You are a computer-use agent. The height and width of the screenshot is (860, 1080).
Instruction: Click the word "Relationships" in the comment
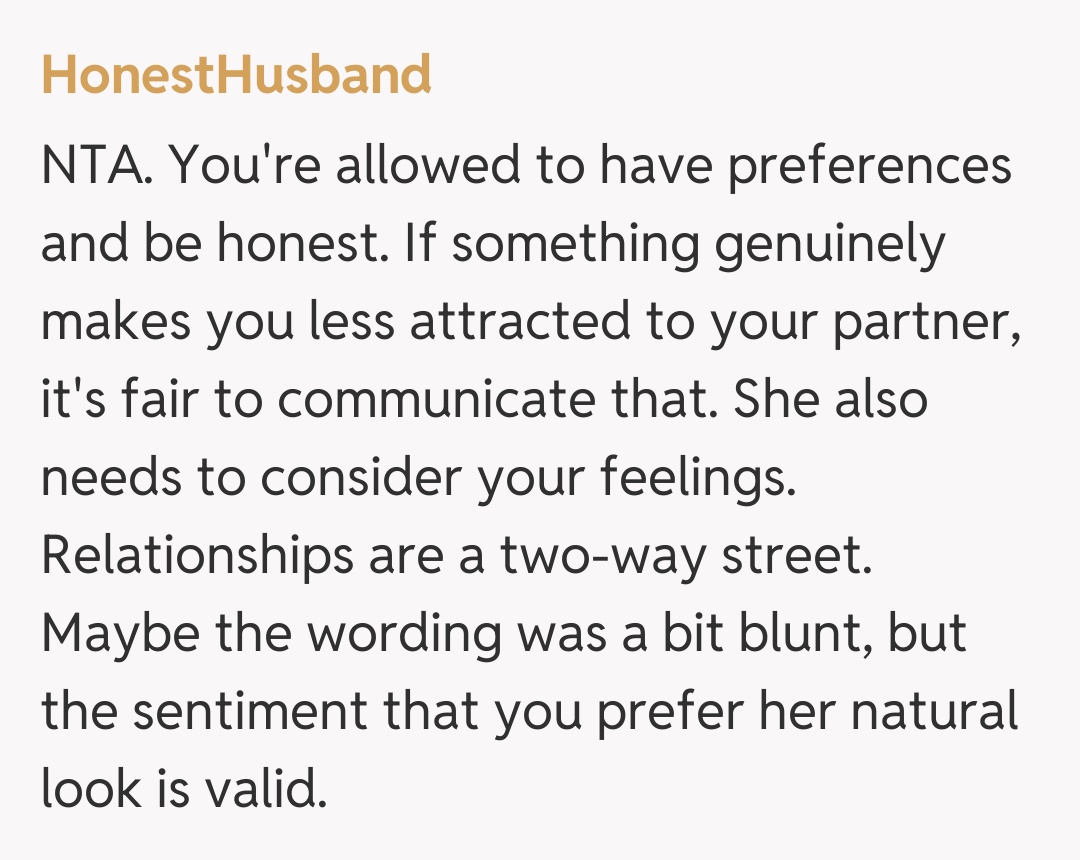coord(196,556)
